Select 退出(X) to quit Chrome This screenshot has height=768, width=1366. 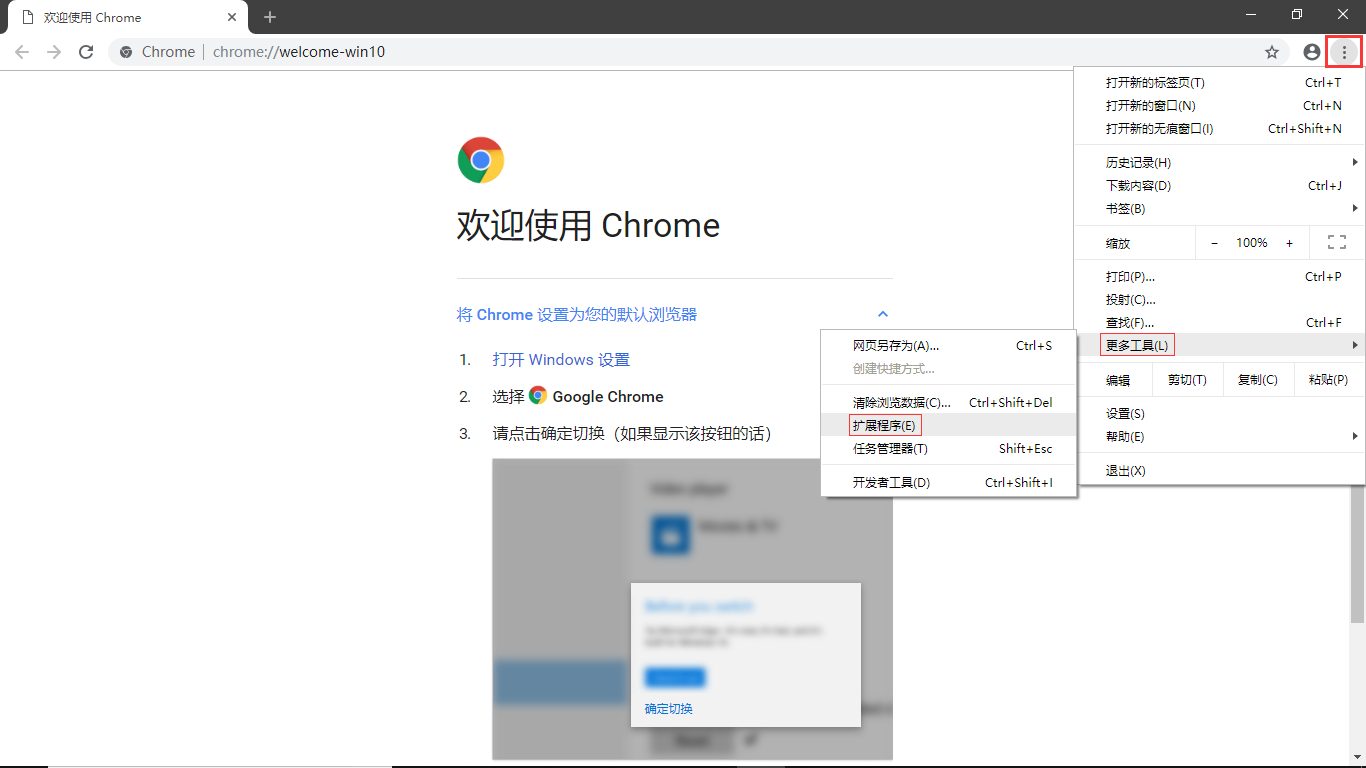tap(1219, 470)
